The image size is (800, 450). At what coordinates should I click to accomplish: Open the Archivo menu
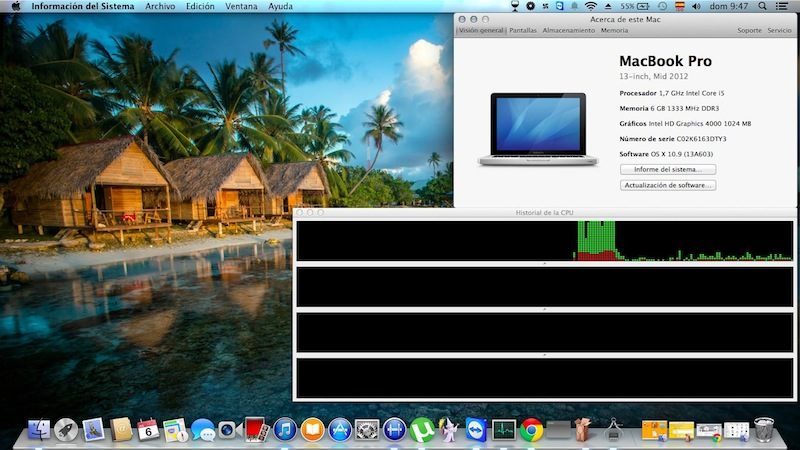[x=160, y=6]
